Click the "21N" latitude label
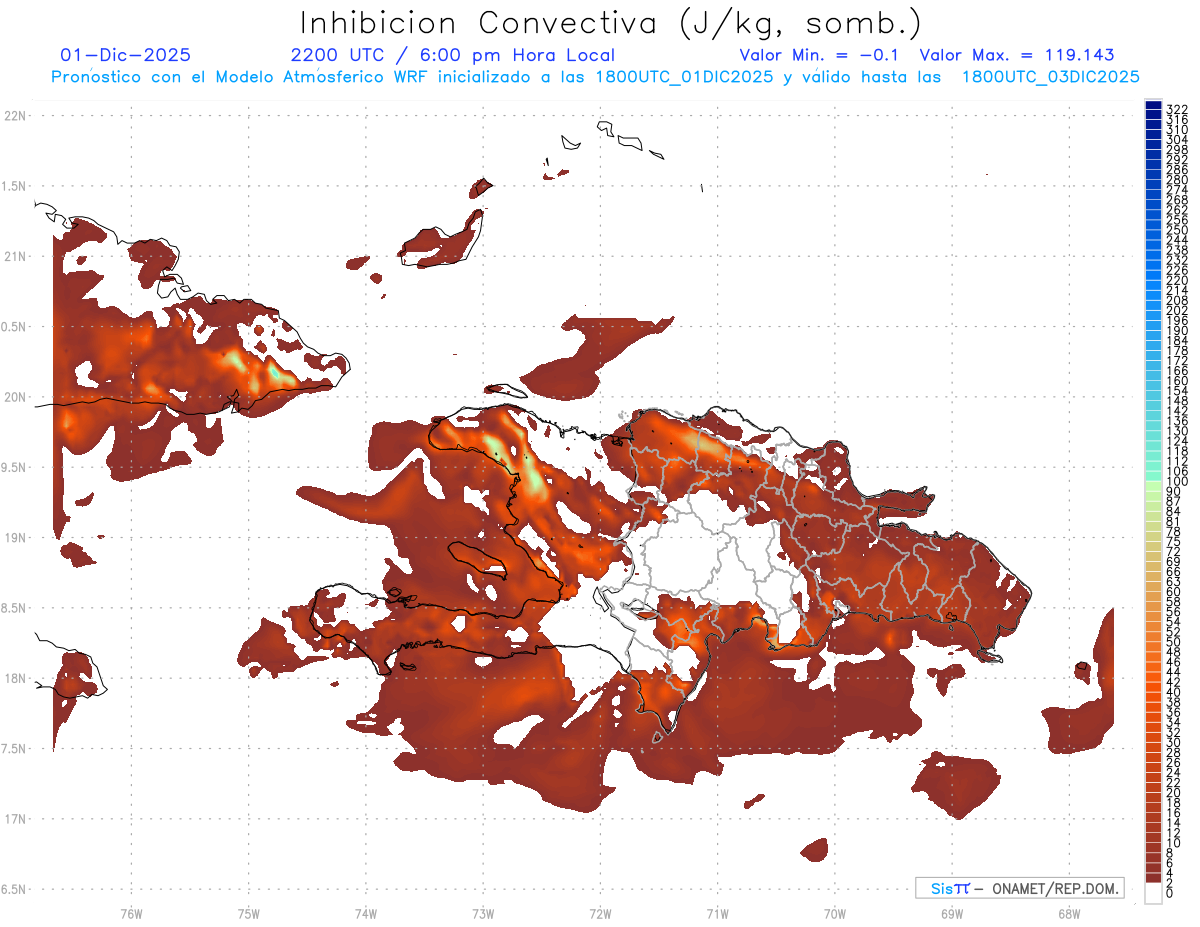 click(14, 256)
